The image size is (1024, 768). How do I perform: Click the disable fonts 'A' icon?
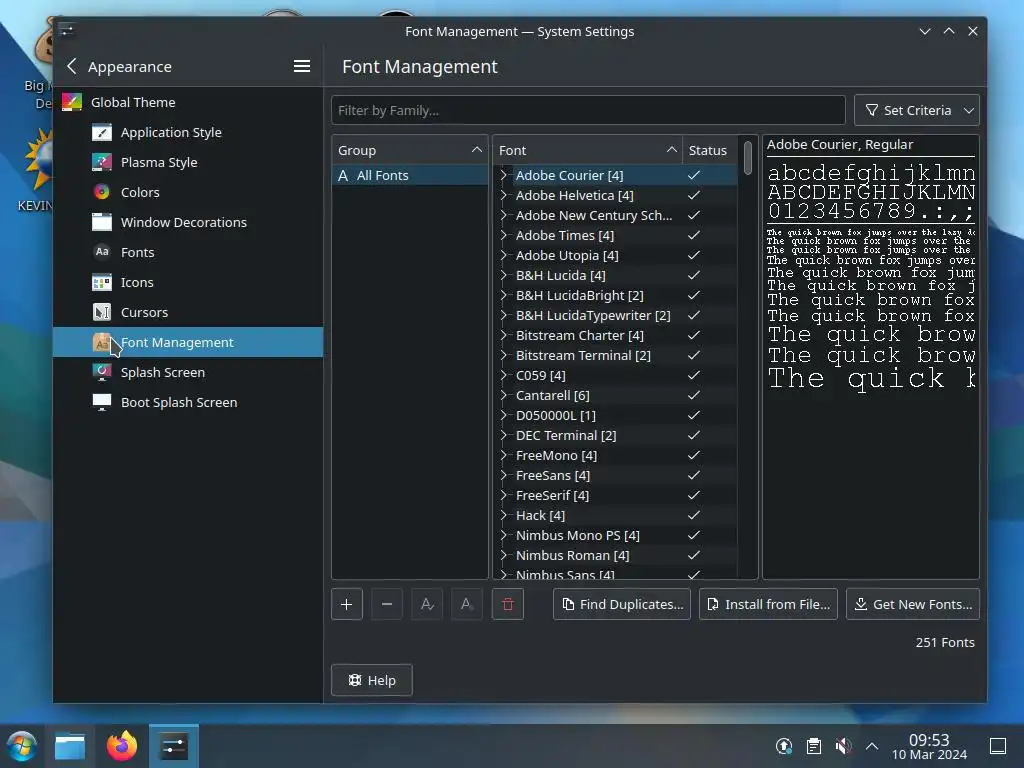coord(467,604)
